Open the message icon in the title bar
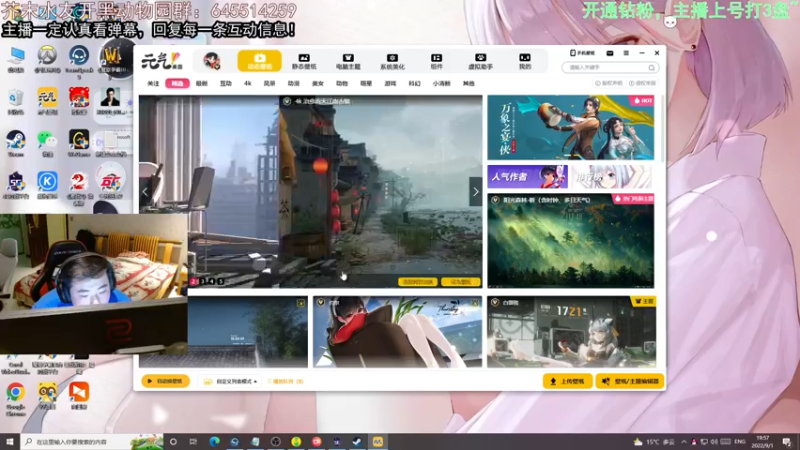The width and height of the screenshot is (800, 450). [610, 53]
